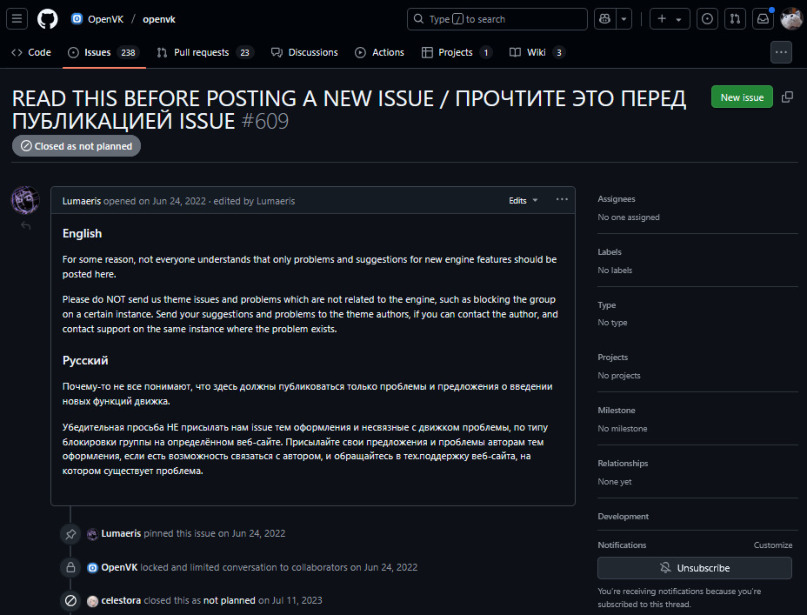Click the Projects sidebar heading
This screenshot has width=807, height=615.
click(x=613, y=357)
